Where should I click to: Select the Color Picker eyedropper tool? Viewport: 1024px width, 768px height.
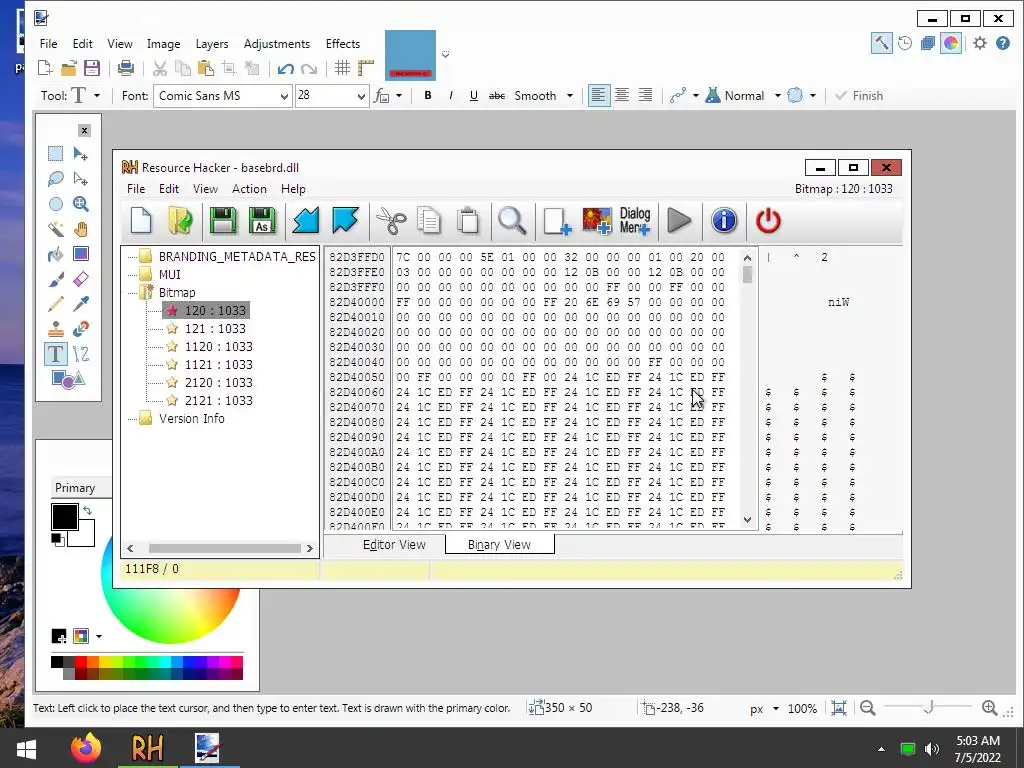pos(81,304)
